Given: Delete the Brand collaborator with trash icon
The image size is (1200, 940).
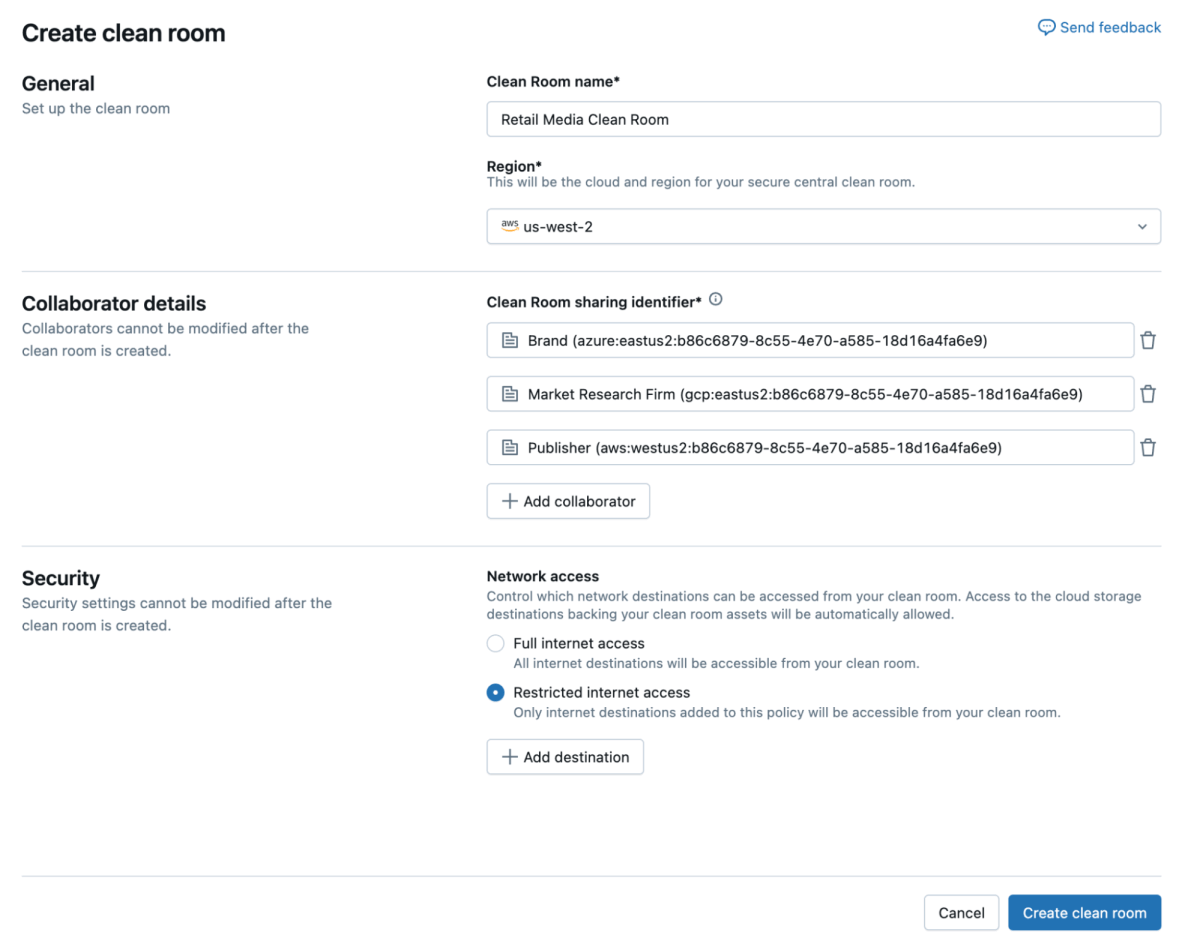Looking at the screenshot, I should 1148,341.
